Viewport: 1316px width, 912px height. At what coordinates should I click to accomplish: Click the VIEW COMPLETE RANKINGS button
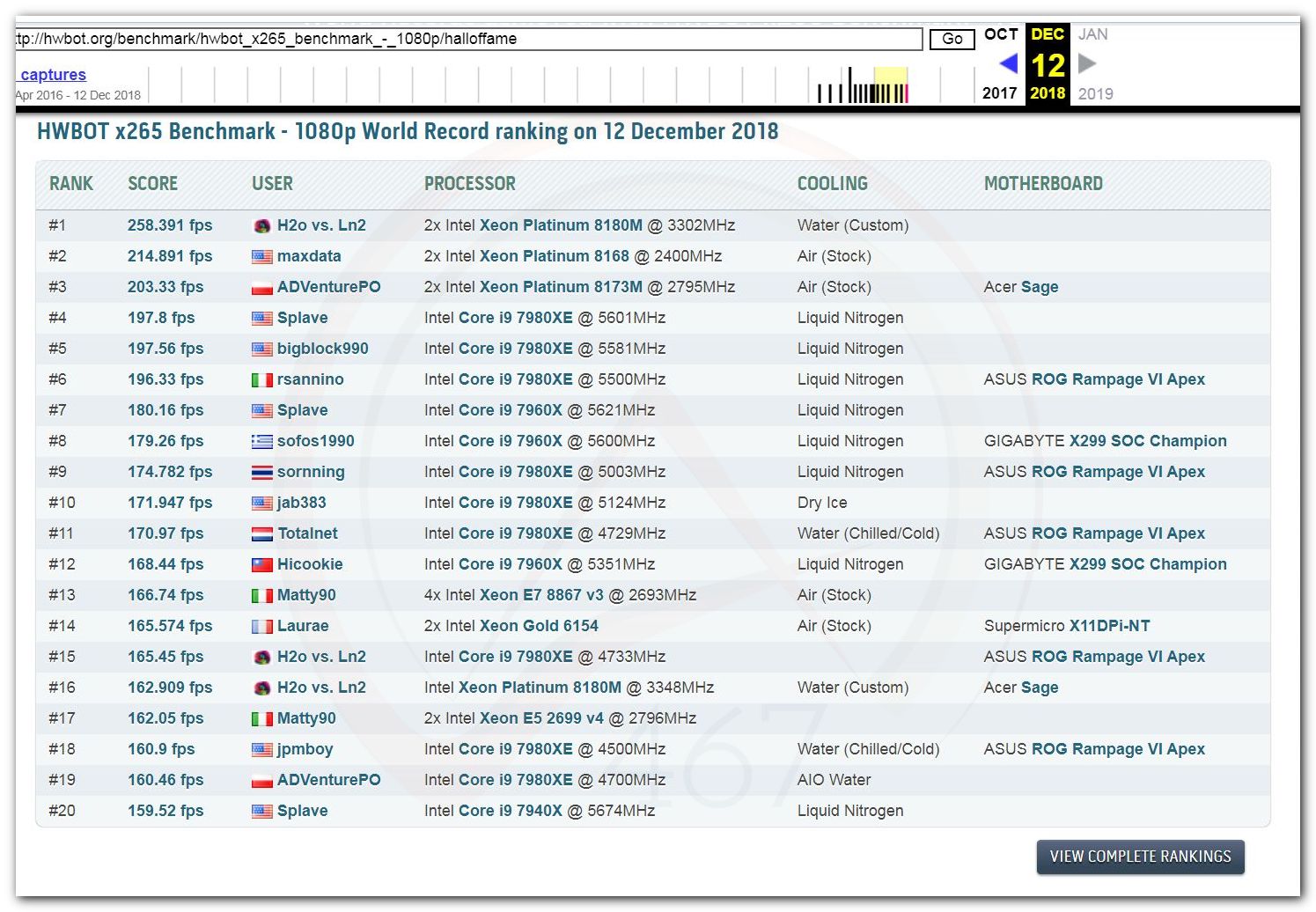point(1140,857)
